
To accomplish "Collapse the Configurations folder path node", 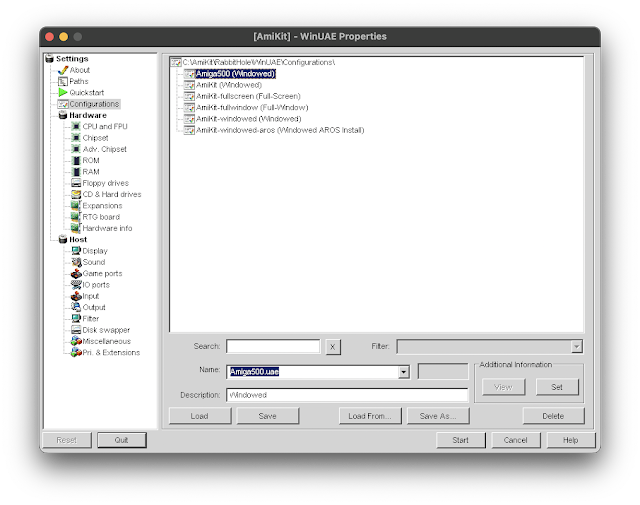I will click(176, 62).
